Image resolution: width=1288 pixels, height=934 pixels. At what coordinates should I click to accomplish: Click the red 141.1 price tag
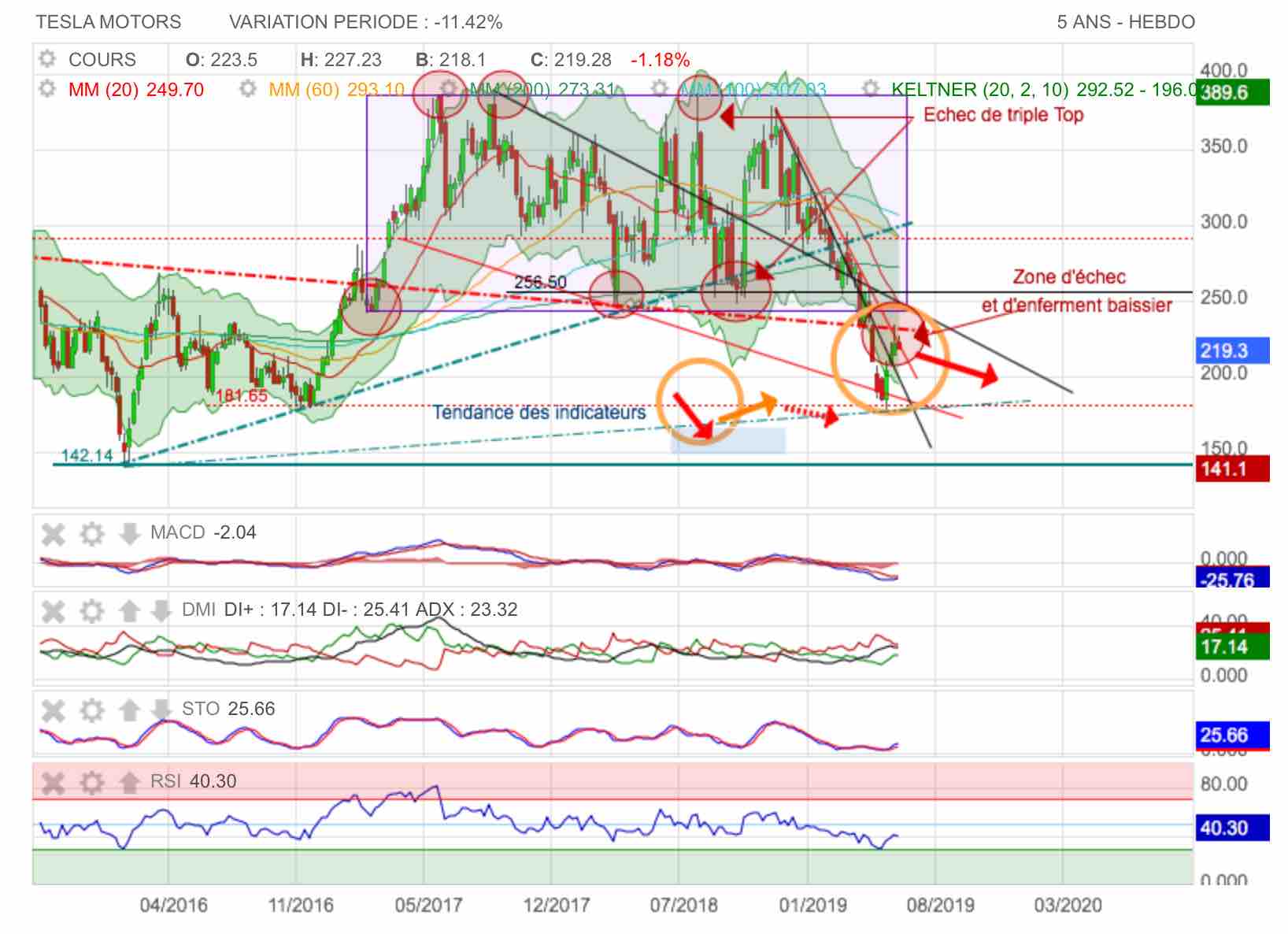click(x=1232, y=469)
